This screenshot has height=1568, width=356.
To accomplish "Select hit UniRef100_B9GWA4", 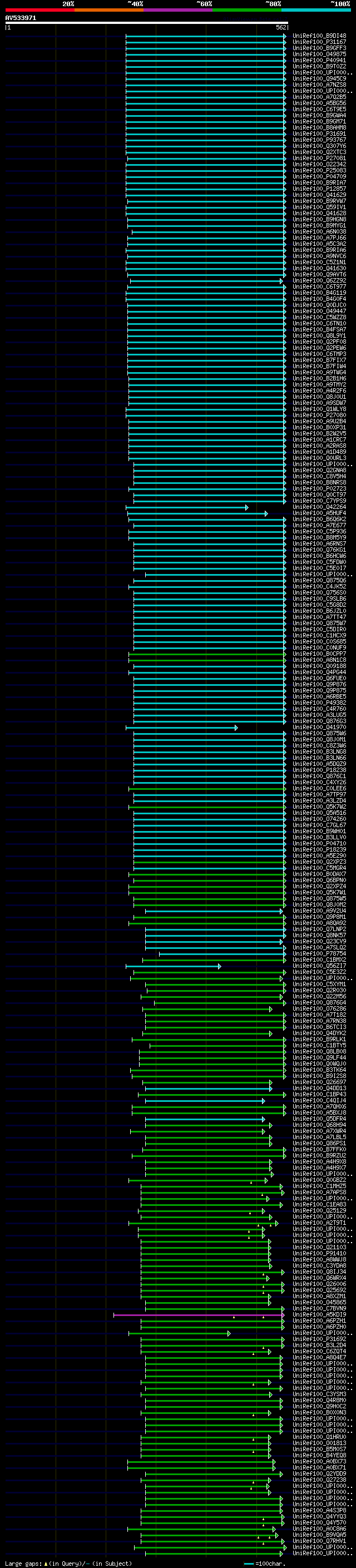I will 319,116.
